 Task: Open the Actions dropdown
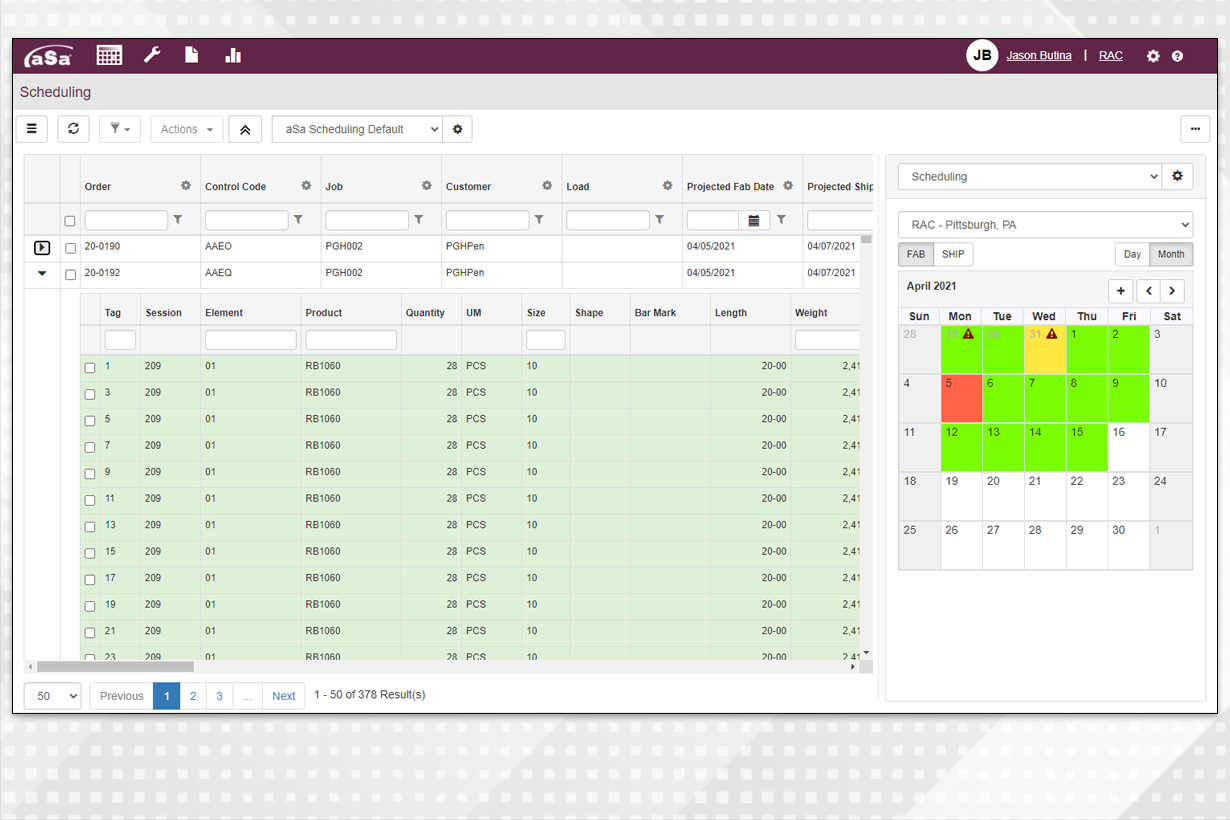coord(186,128)
